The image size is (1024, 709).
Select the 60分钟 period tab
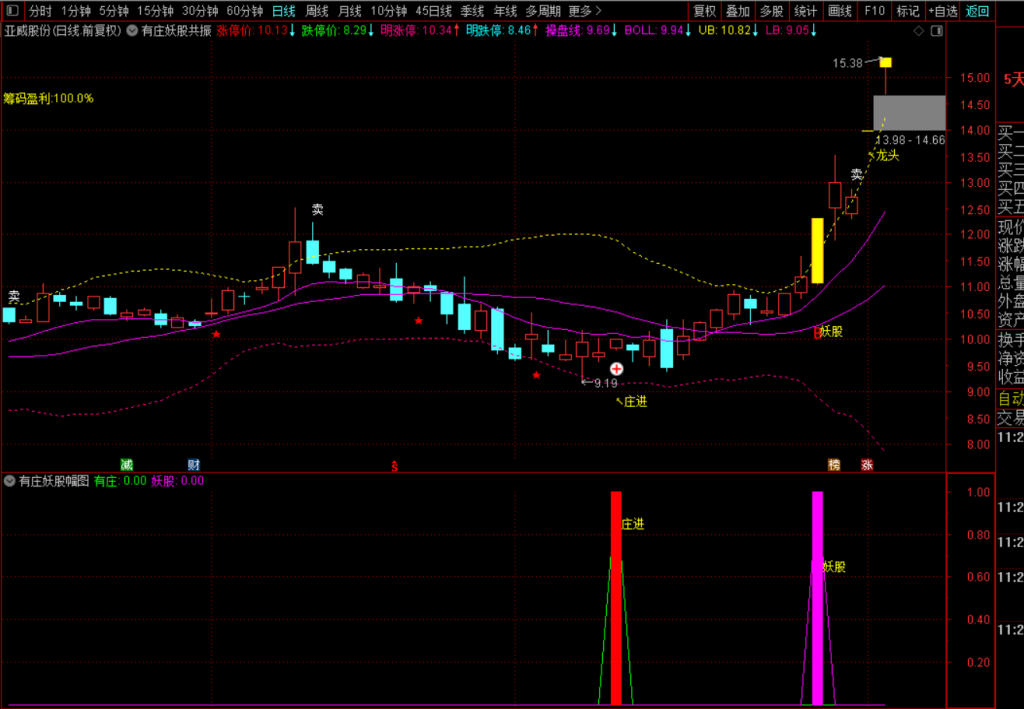(244, 11)
